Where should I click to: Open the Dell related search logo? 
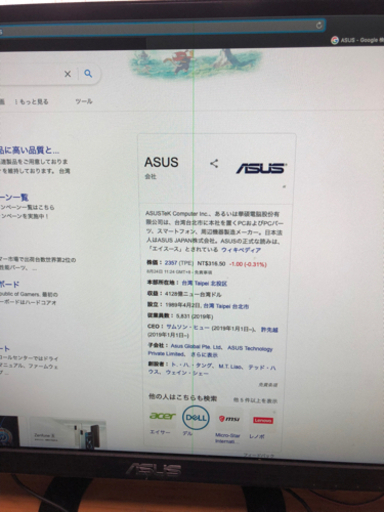click(x=196, y=417)
